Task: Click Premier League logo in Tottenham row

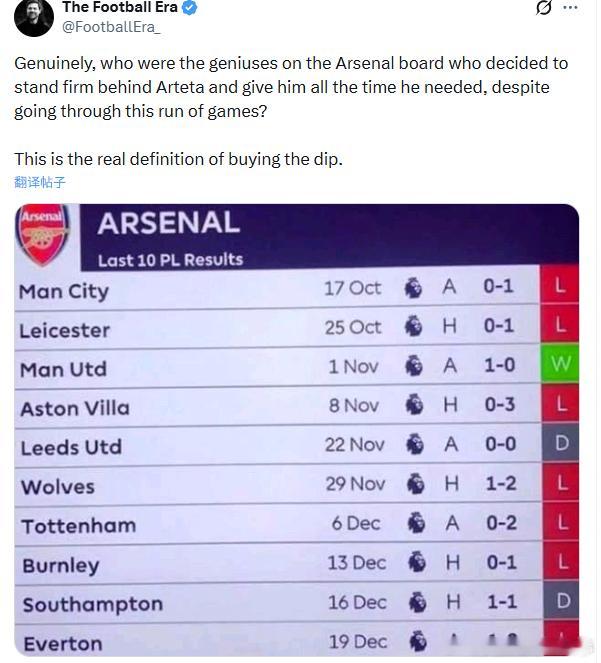Action: pos(416,523)
